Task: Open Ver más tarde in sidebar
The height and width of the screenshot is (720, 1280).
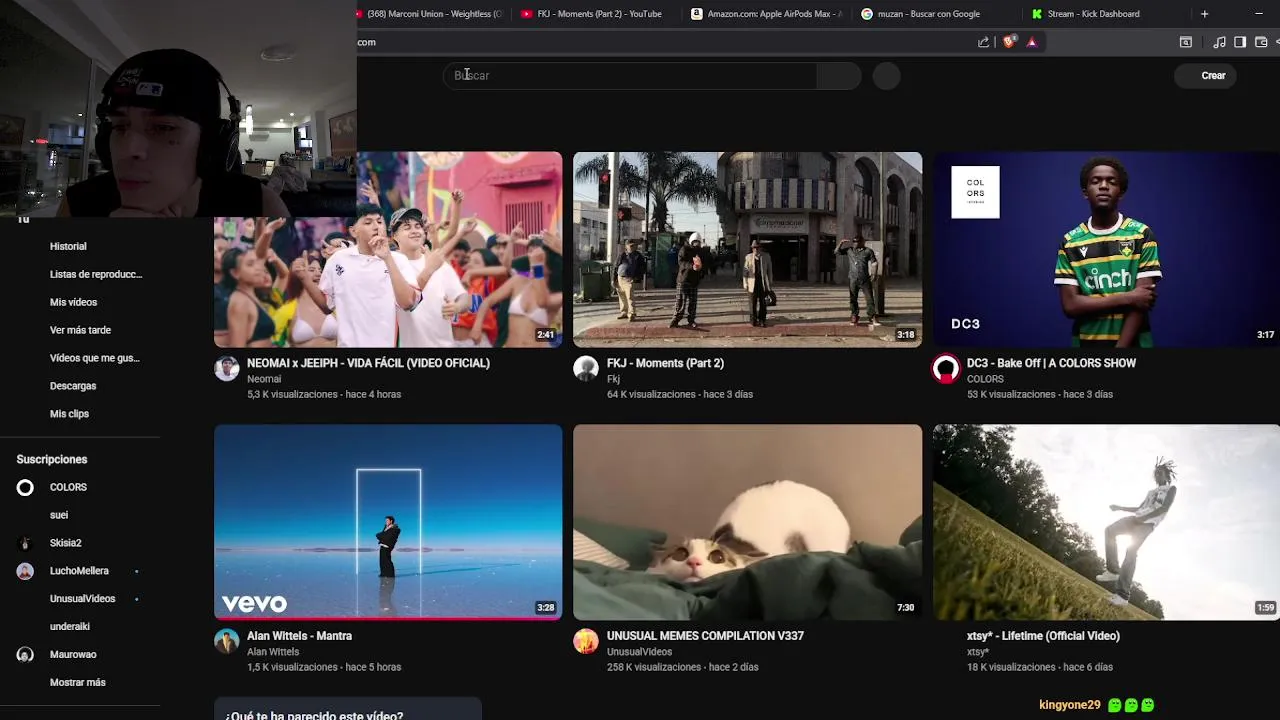Action: coord(80,330)
